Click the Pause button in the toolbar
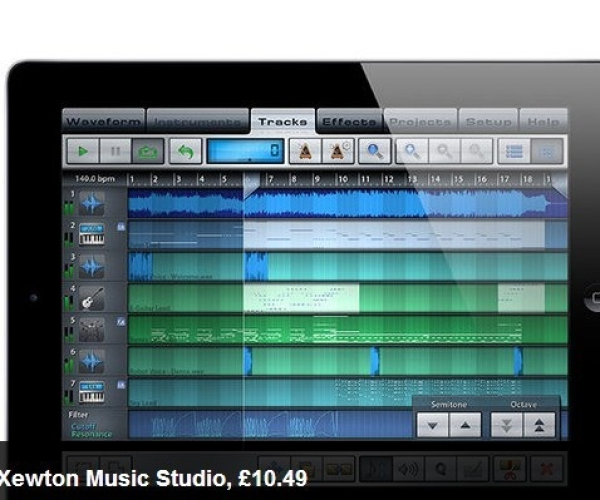The height and width of the screenshot is (500, 600). pyautogui.click(x=115, y=152)
